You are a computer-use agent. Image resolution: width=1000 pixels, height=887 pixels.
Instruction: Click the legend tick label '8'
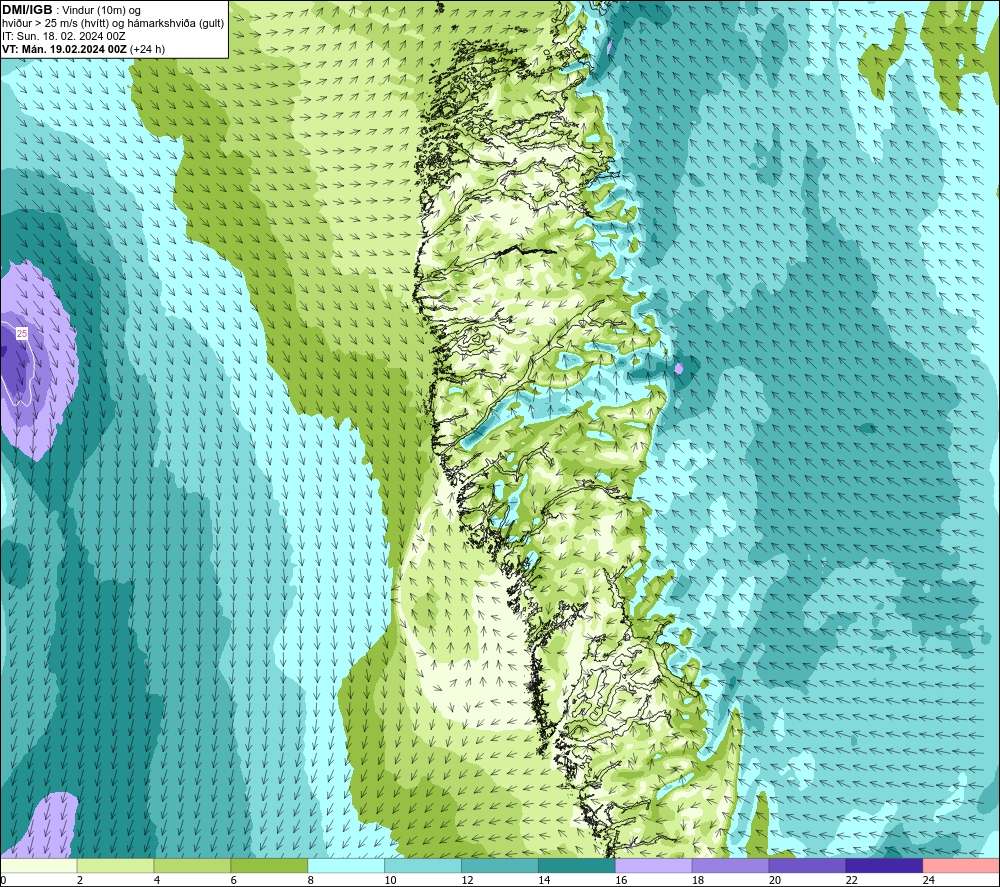point(311,880)
